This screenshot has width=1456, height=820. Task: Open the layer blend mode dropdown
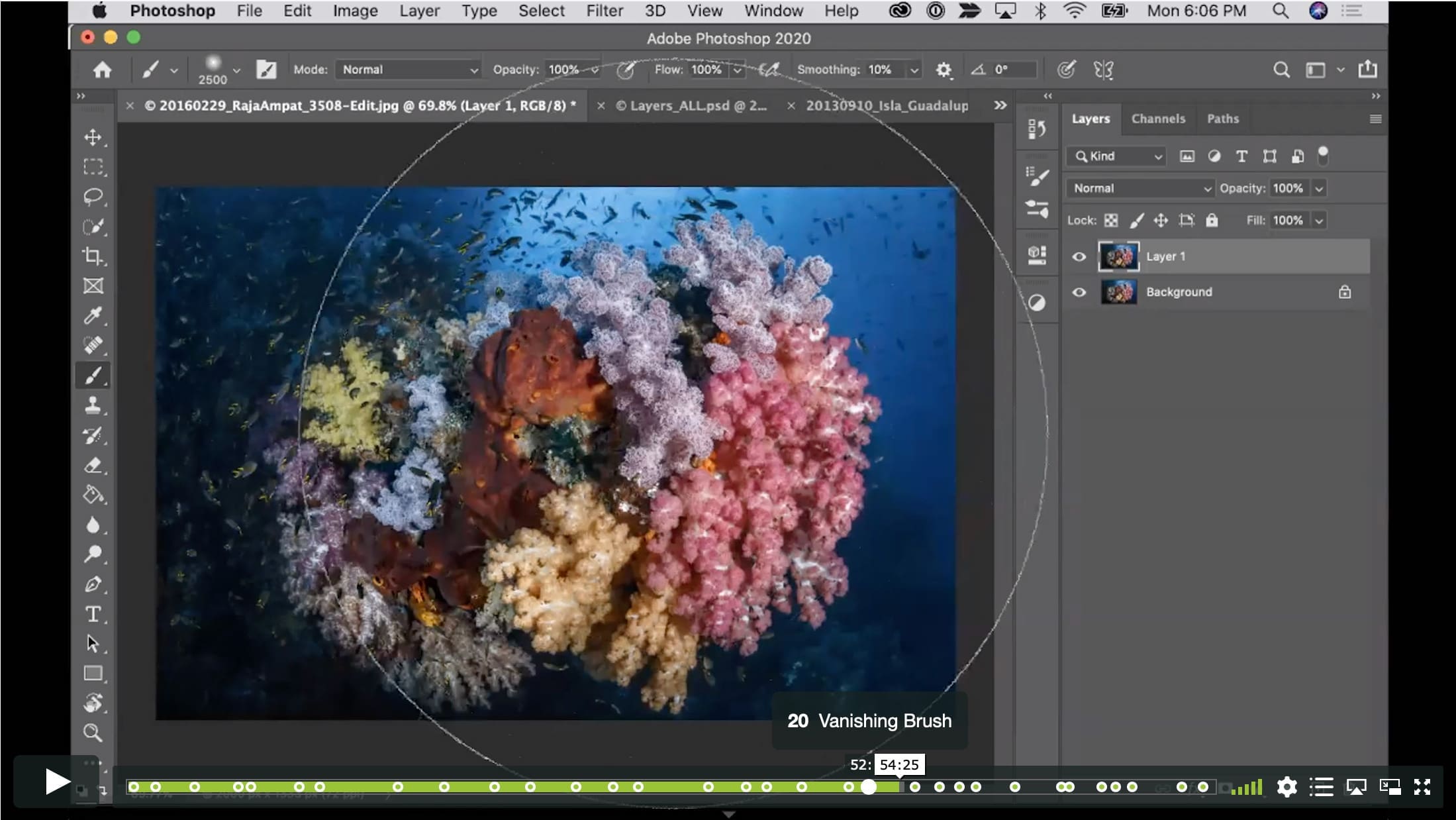click(1140, 188)
